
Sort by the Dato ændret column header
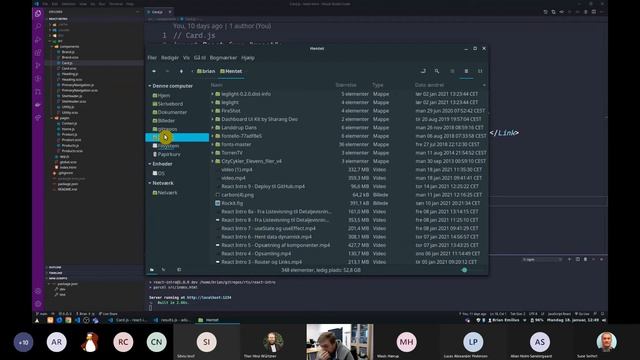tap(429, 85)
